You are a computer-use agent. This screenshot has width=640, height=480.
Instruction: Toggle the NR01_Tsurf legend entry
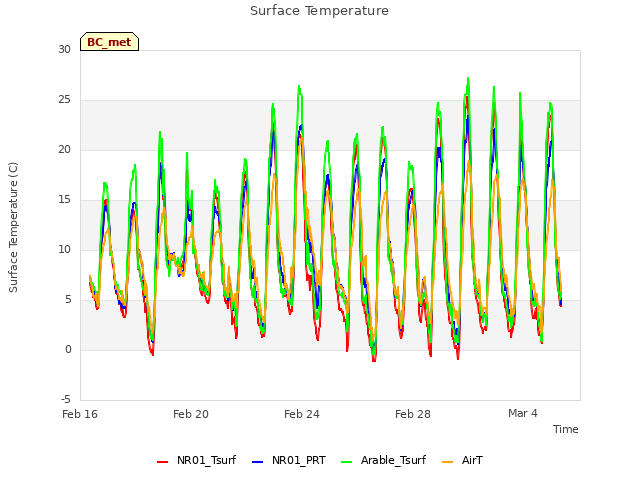pyautogui.click(x=196, y=460)
